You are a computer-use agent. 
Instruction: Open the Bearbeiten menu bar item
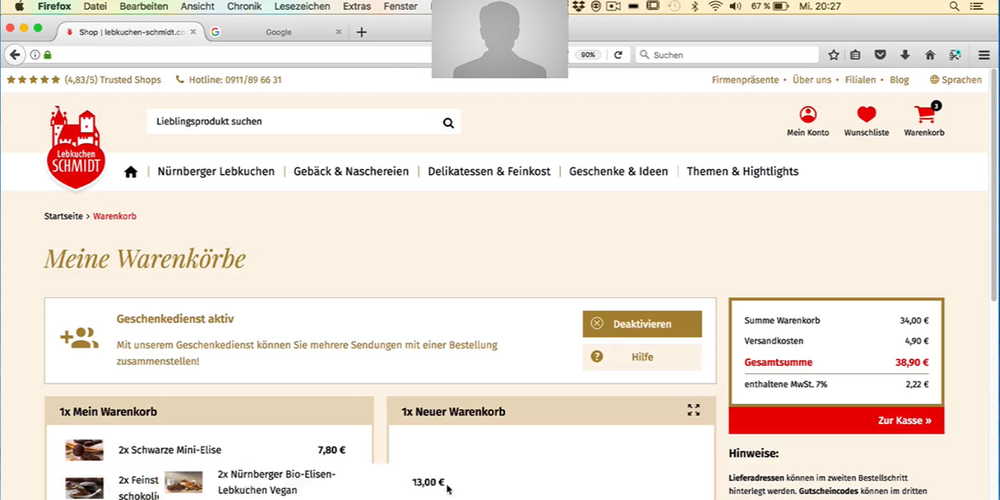pyautogui.click(x=144, y=6)
